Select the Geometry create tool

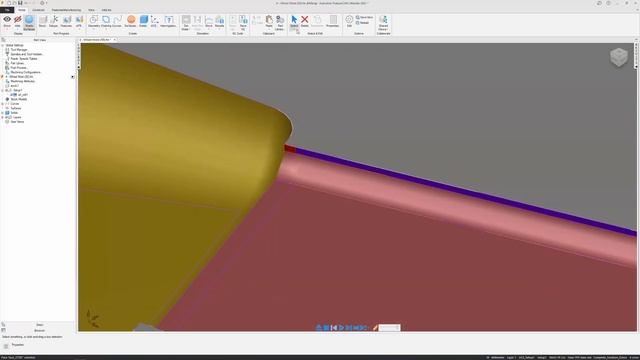tap(94, 20)
